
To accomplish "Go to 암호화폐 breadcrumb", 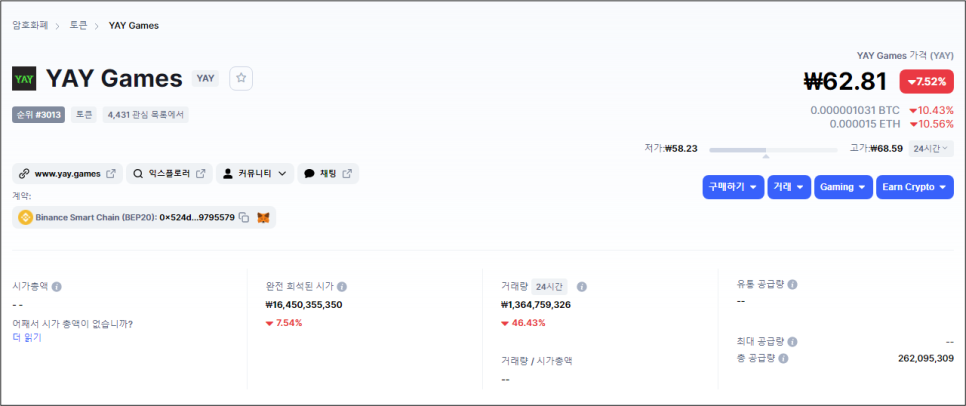I will pyautogui.click(x=32, y=25).
